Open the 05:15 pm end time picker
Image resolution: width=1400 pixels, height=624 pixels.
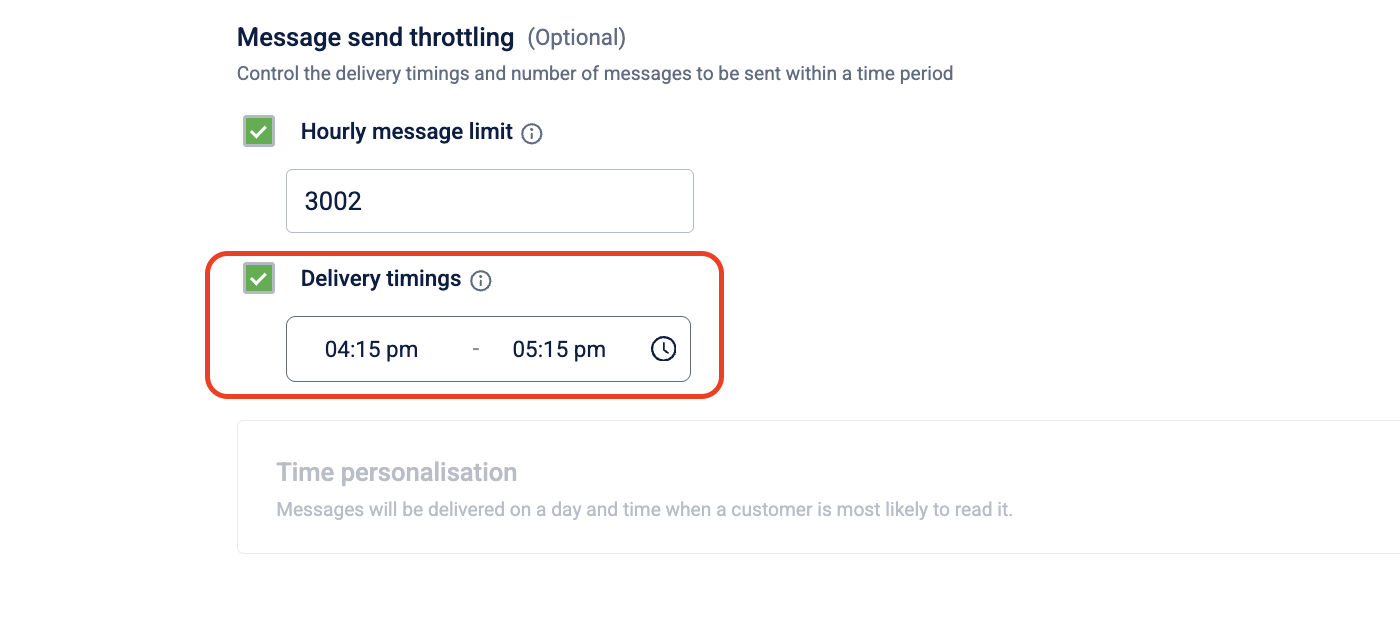559,349
